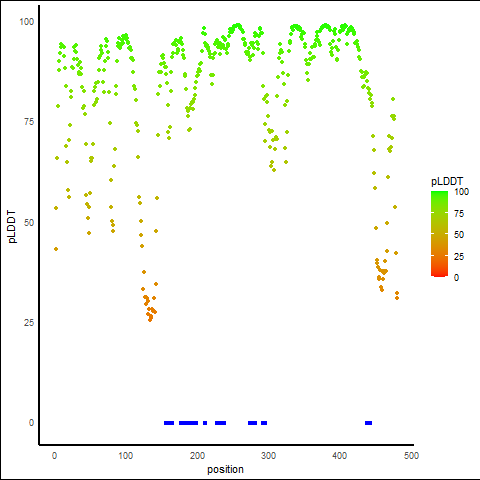The height and width of the screenshot is (480, 480).
Task: Click the x-axis tick label 100
Action: (126, 456)
